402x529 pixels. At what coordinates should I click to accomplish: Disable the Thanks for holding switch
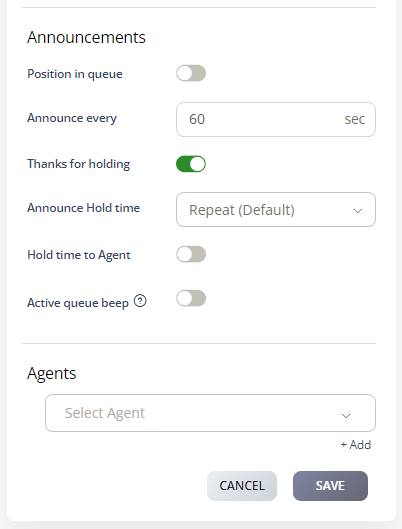pyautogui.click(x=191, y=164)
